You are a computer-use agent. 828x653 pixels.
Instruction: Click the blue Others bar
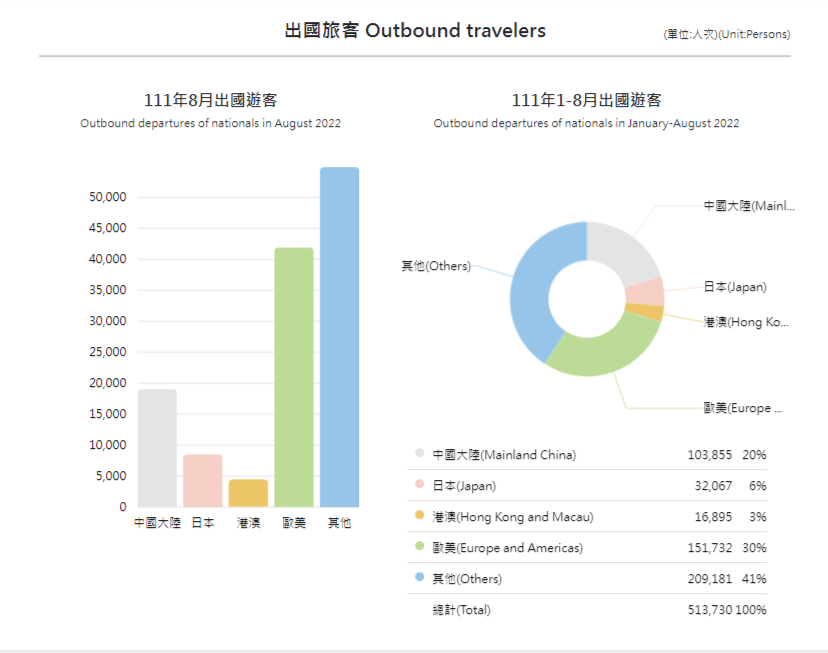coord(339,337)
